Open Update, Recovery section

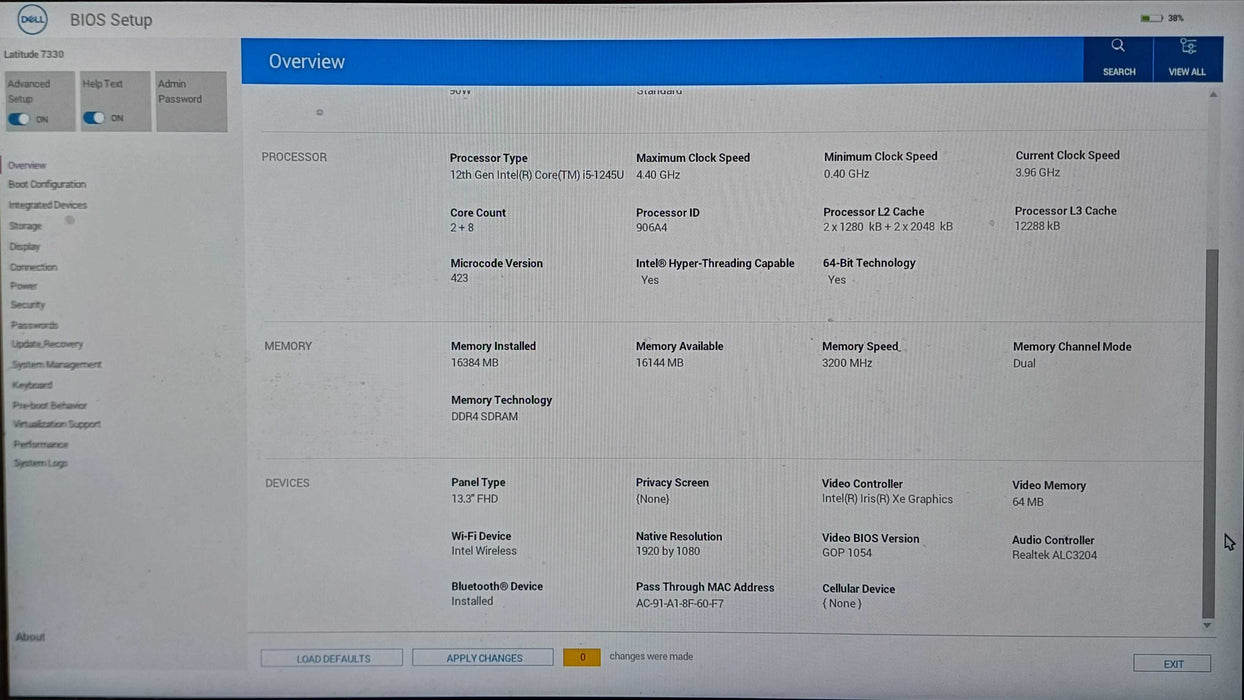tap(47, 344)
